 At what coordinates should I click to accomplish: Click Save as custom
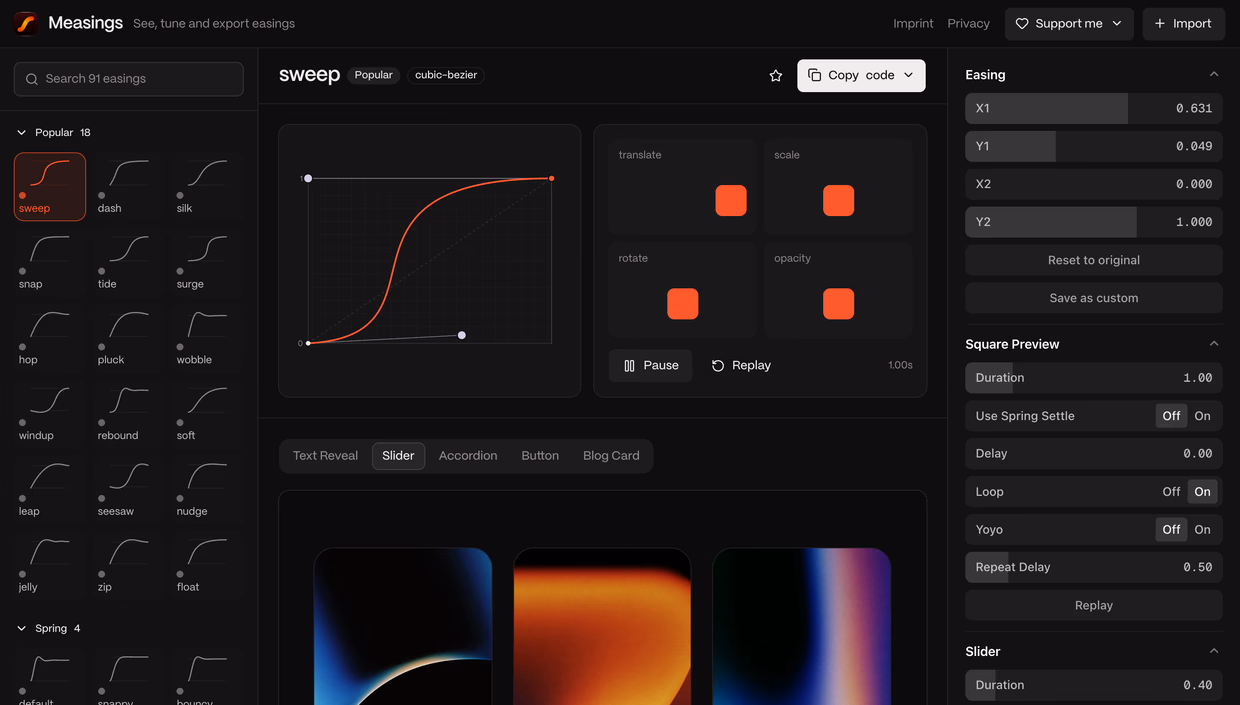pos(1093,298)
